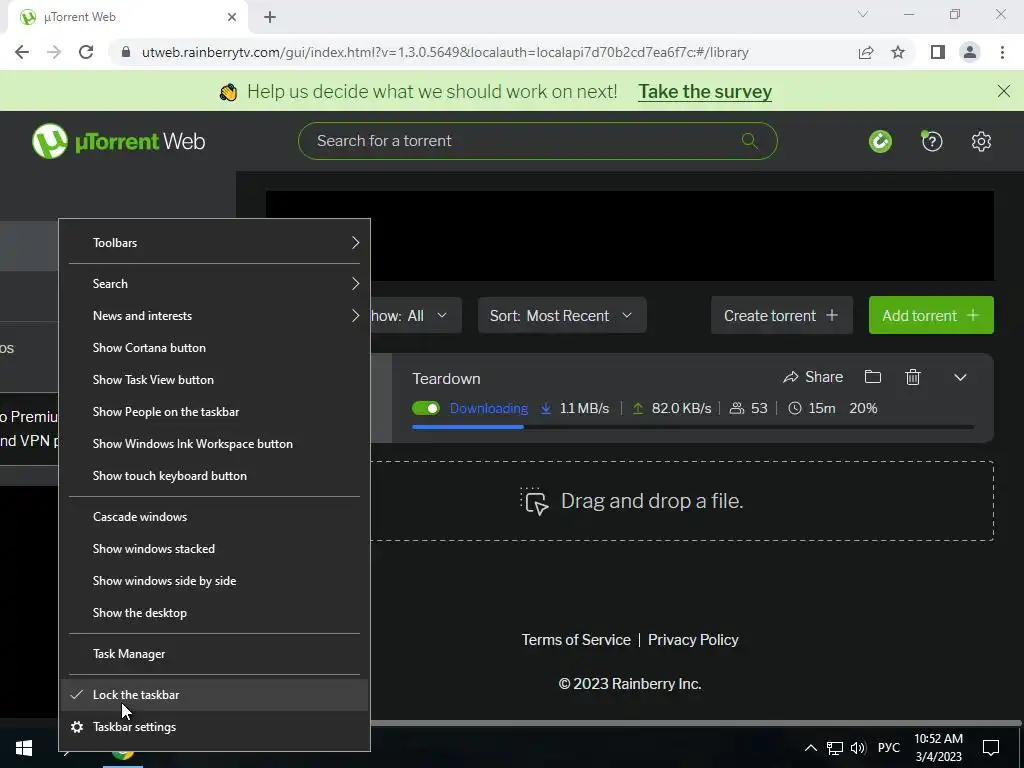The width and height of the screenshot is (1024, 768).
Task: Click Add torrent button
Action: 931,315
